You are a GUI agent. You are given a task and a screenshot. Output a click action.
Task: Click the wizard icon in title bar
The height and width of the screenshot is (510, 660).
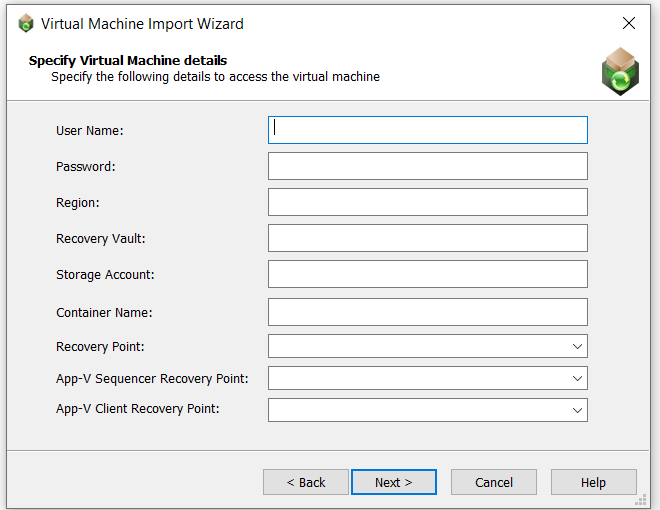click(x=26, y=24)
